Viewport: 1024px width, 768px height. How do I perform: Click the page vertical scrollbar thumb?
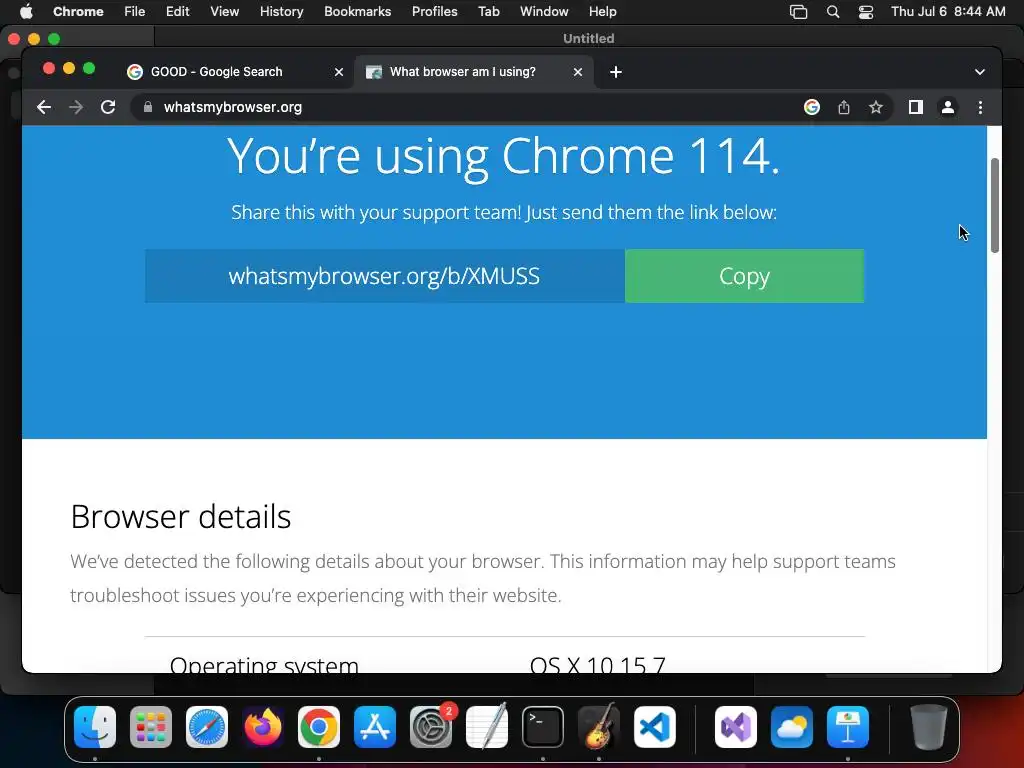(995, 206)
